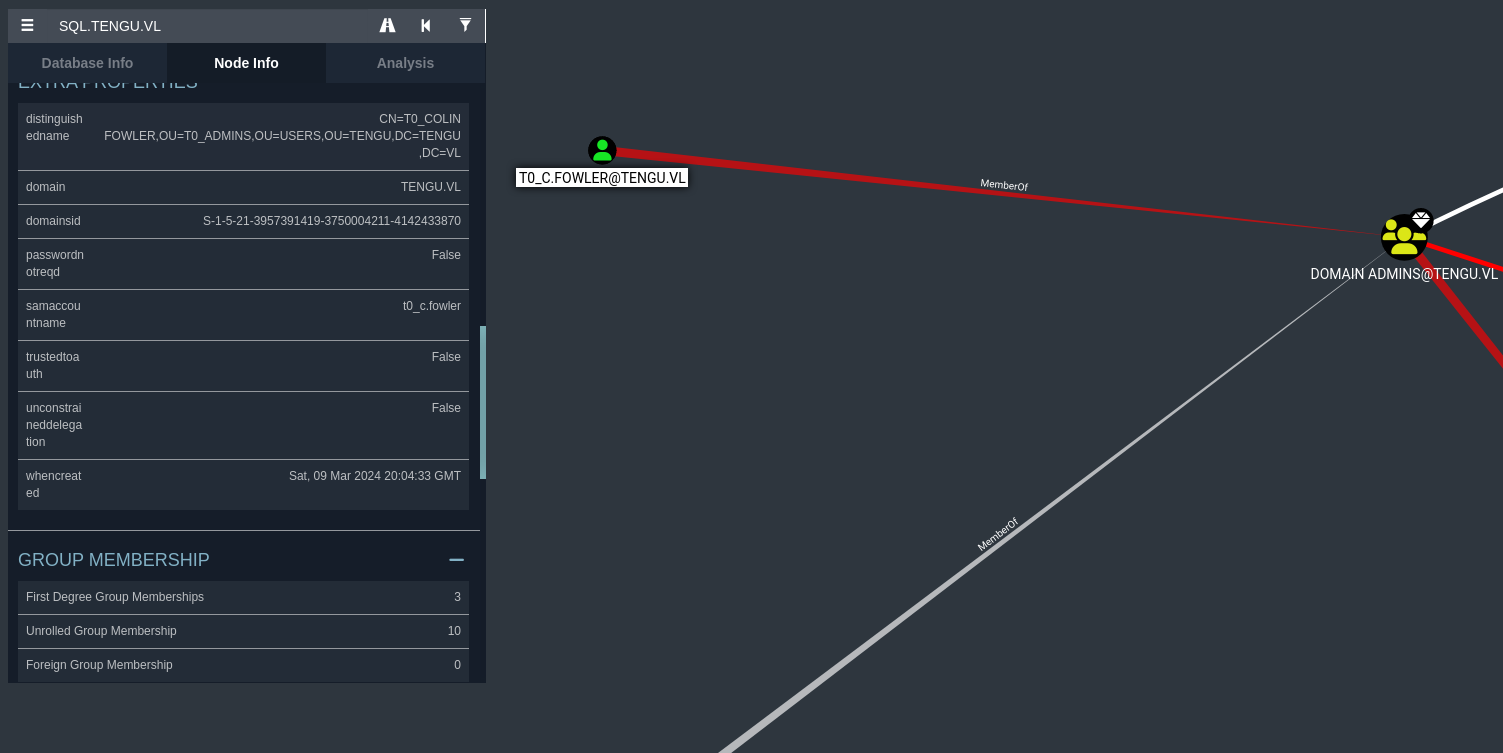
Task: Click the pathfinding road icon
Action: [387, 26]
